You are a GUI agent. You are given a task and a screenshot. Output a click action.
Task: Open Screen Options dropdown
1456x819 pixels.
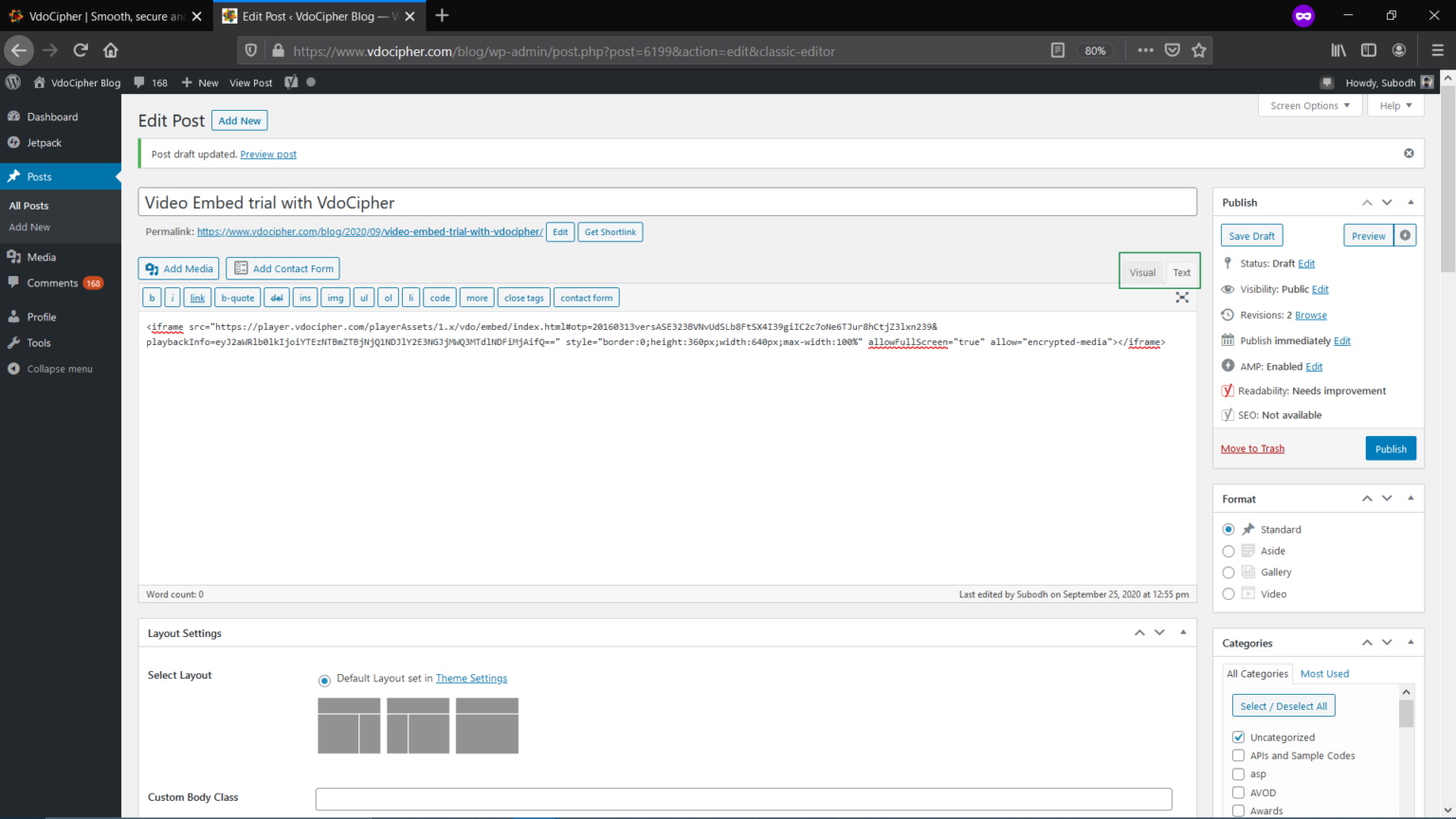[1310, 105]
